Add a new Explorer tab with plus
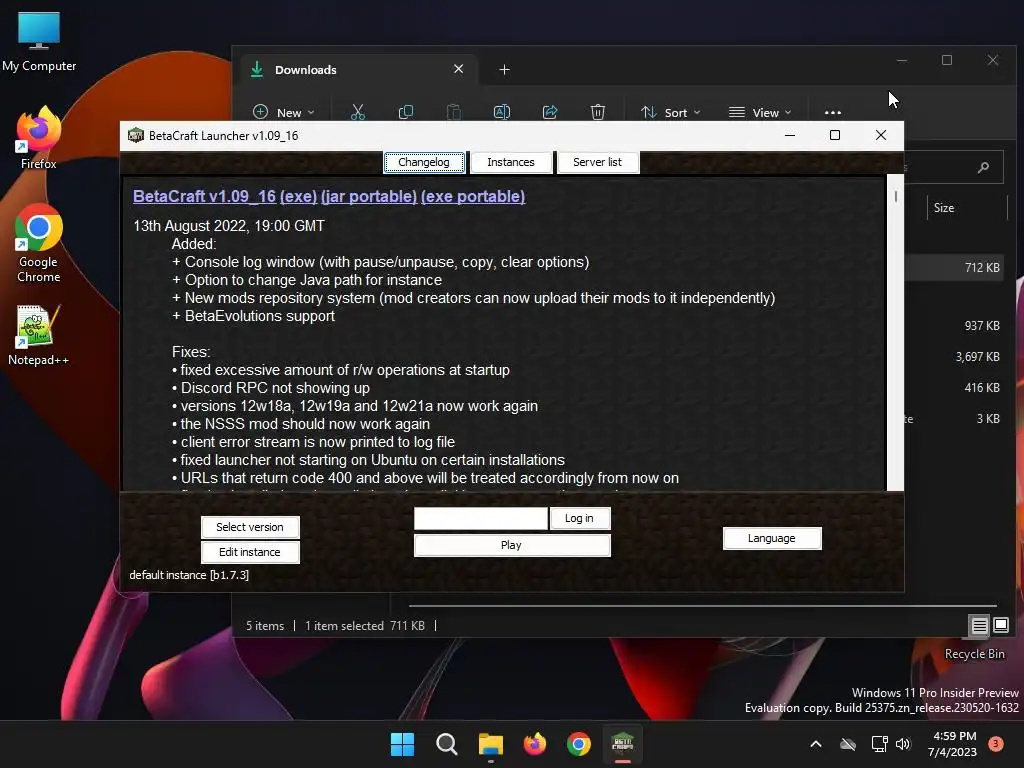The width and height of the screenshot is (1024, 768). point(504,69)
